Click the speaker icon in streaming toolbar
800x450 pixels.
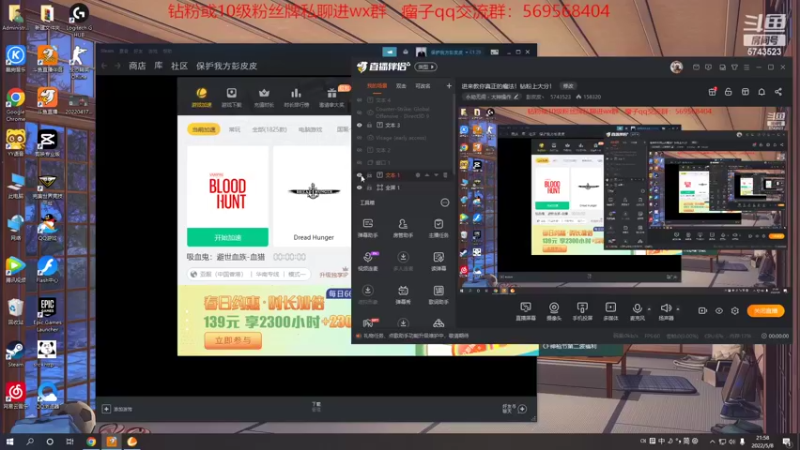click(666, 308)
